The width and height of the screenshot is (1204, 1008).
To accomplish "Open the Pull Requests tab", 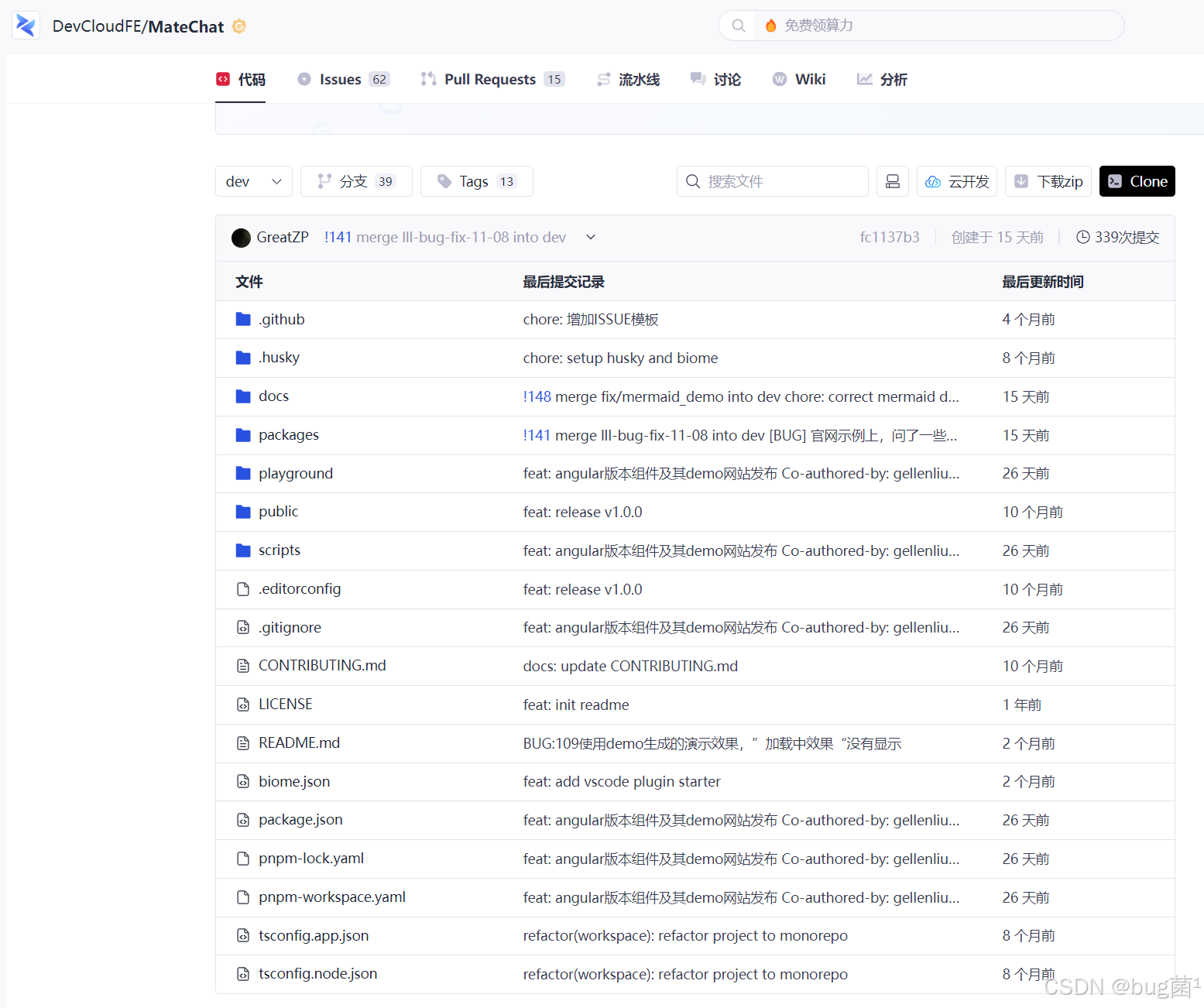I will 492,79.
